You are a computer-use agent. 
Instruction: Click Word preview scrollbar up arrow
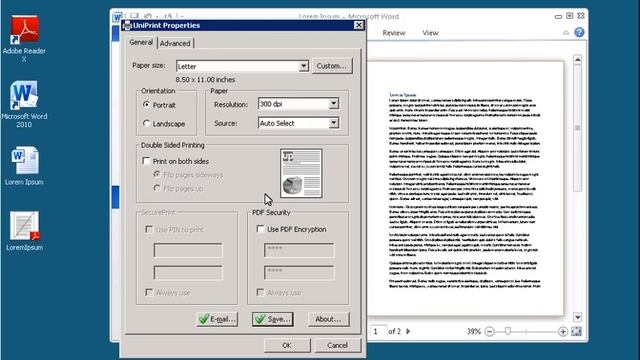coord(578,60)
